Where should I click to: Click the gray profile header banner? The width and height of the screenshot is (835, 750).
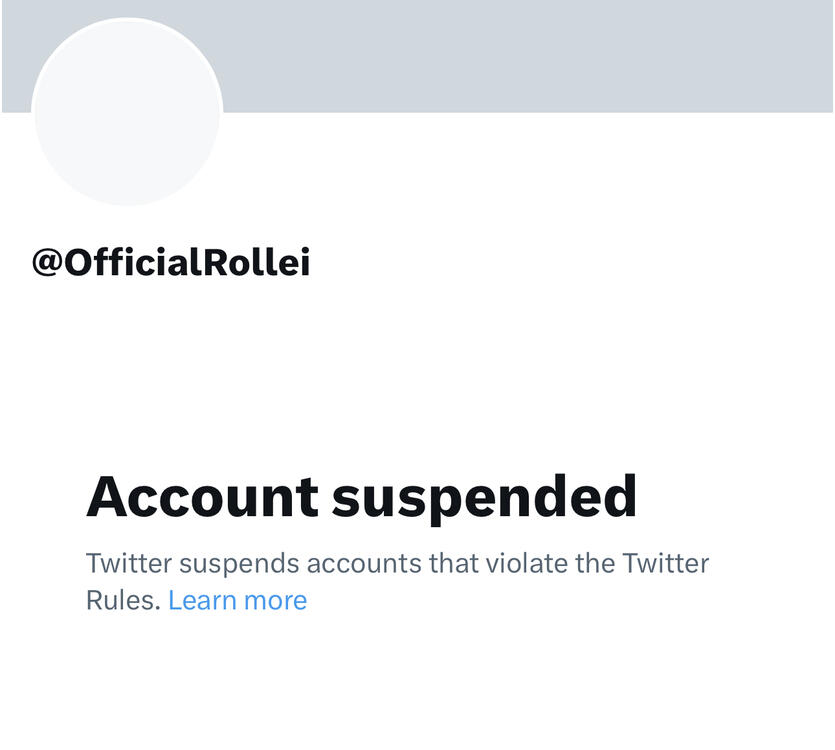tap(520, 55)
